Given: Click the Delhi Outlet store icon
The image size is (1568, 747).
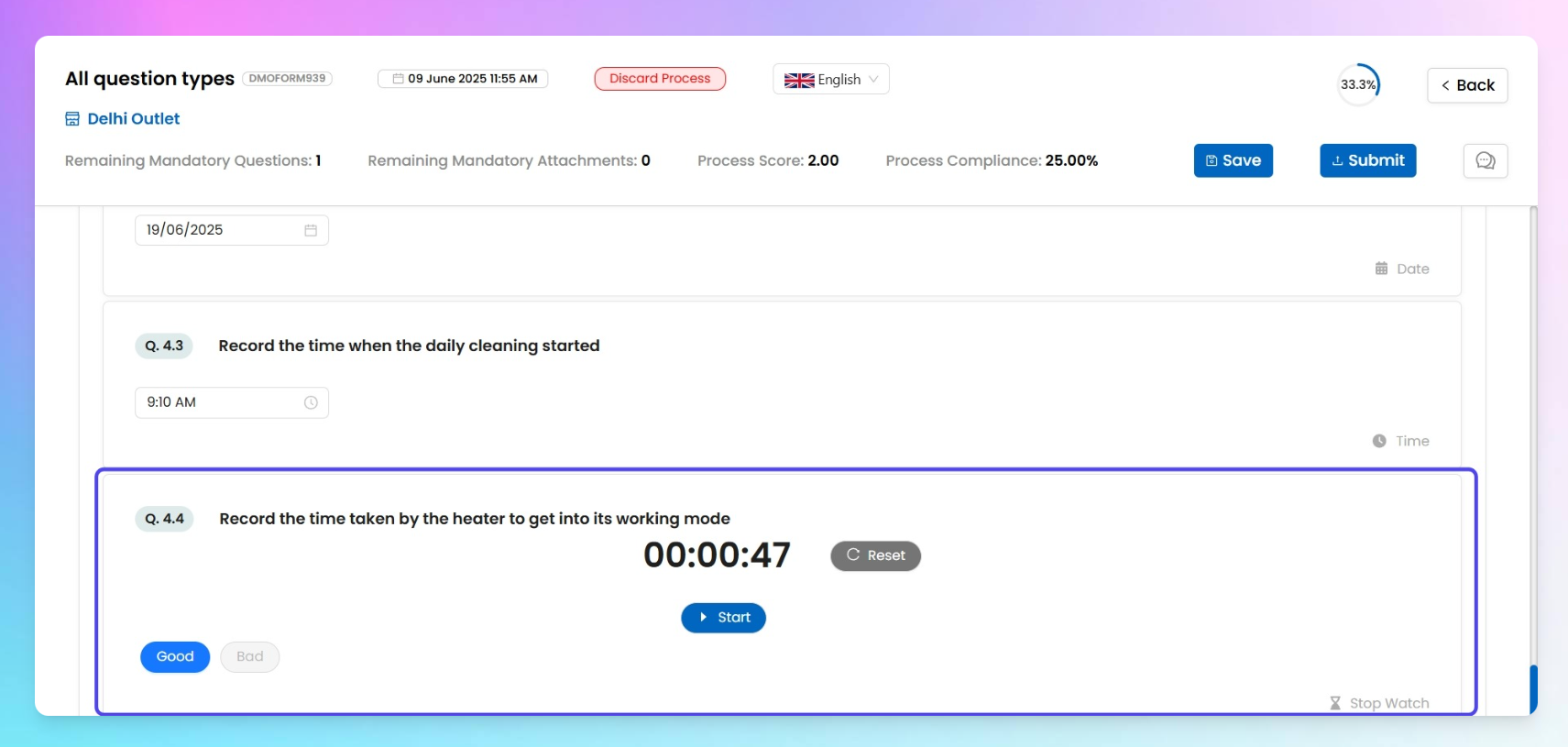Looking at the screenshot, I should [72, 118].
